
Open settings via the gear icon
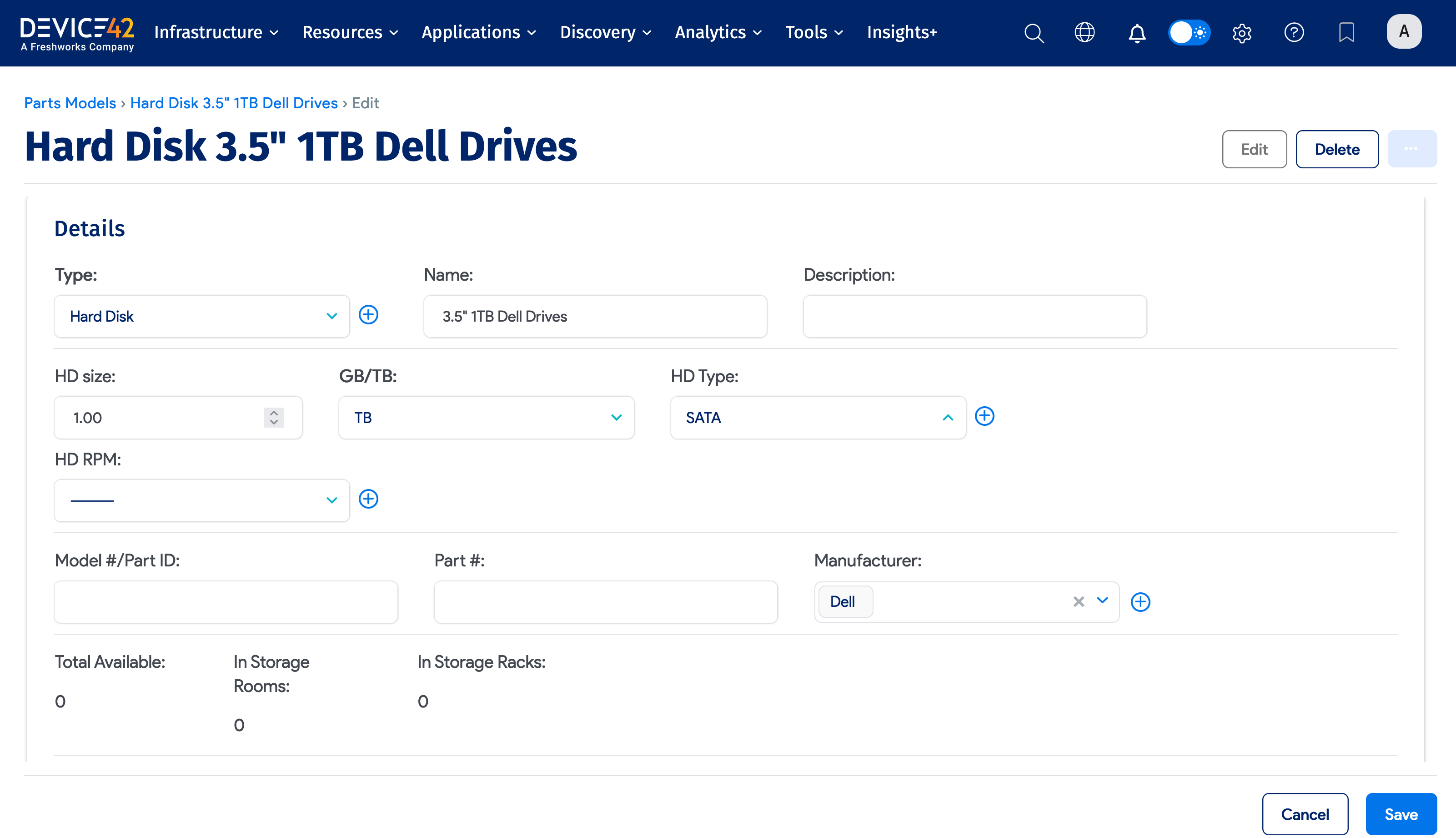click(x=1241, y=33)
